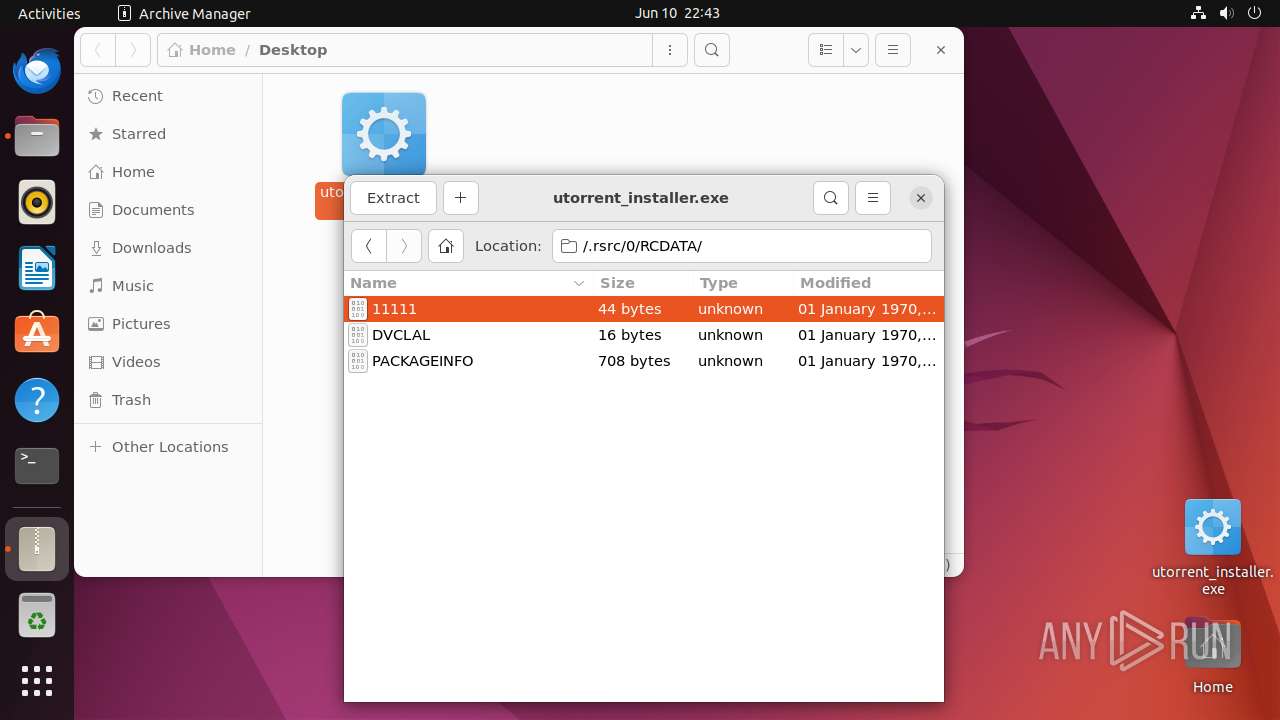Click Desktop breadcrumb in Files path bar
This screenshot has width=1280, height=720.
pos(293,50)
